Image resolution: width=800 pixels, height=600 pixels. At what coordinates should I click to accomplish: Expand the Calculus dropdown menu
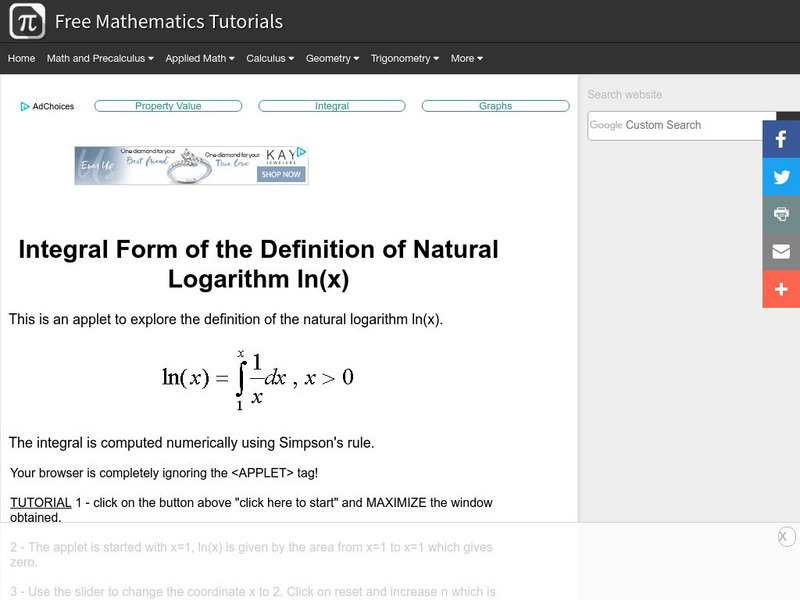(270, 59)
